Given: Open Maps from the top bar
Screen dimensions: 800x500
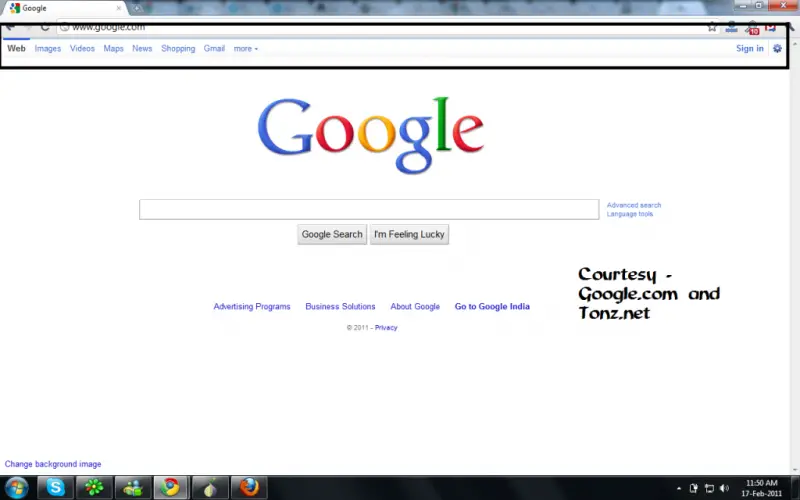Looking at the screenshot, I should (x=113, y=48).
